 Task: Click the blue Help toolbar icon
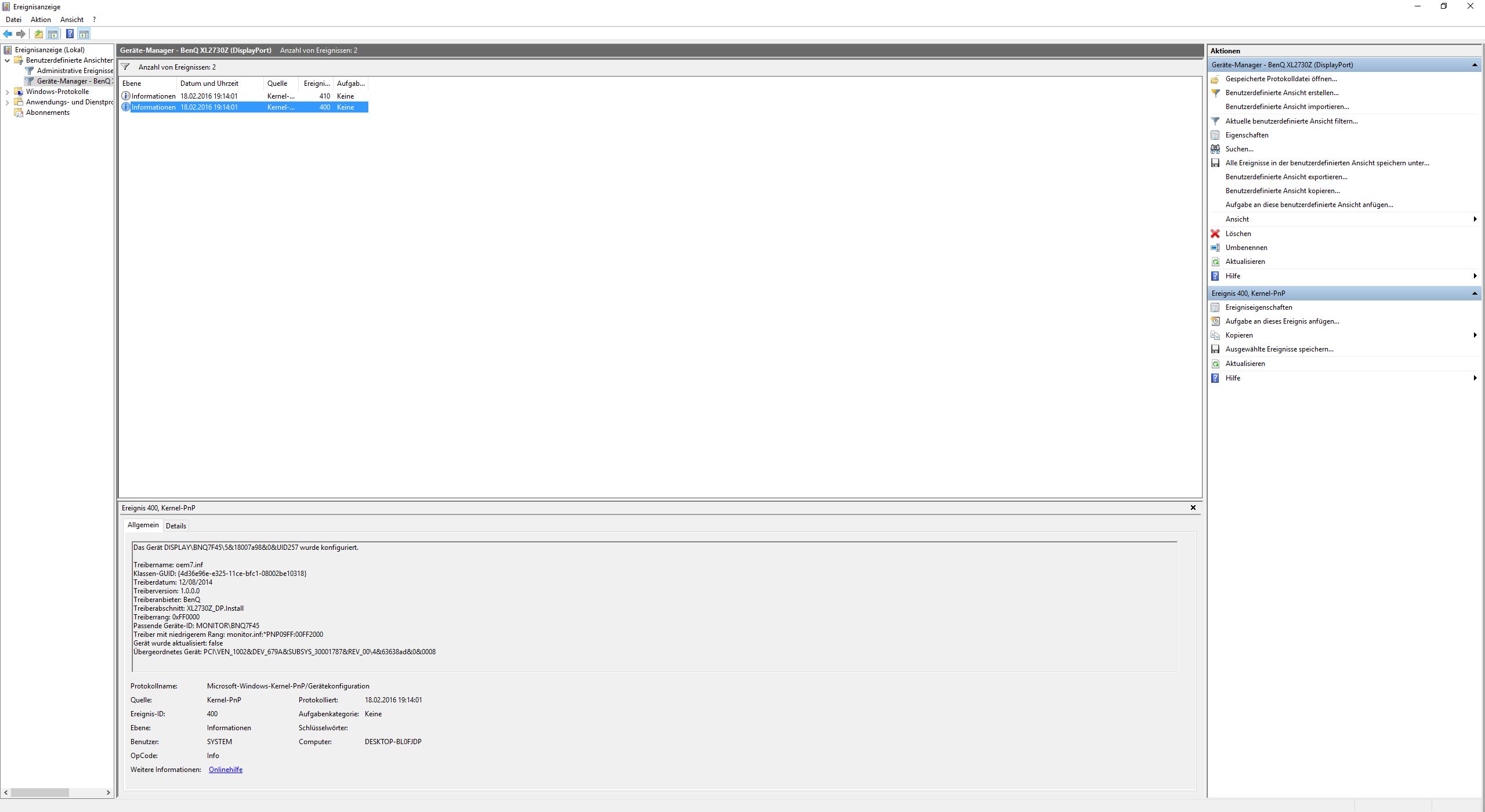point(70,34)
